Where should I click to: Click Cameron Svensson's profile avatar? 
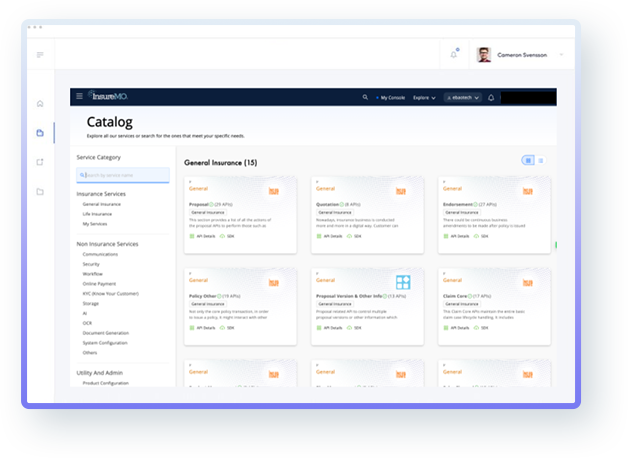pyautogui.click(x=484, y=55)
